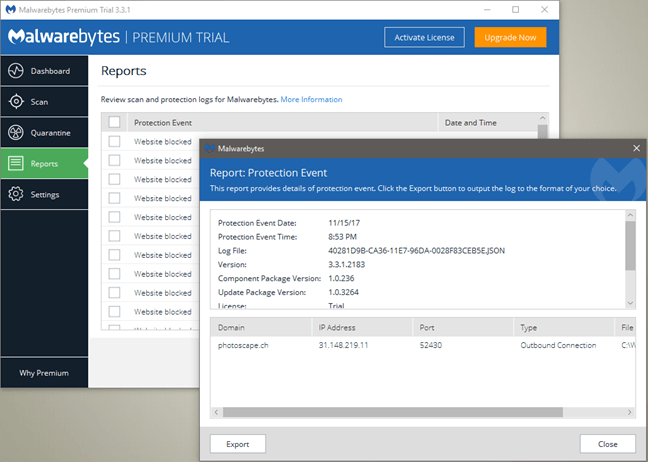Maximize the Malwarebytes main window
The height and width of the screenshot is (462, 648).
[x=515, y=10]
